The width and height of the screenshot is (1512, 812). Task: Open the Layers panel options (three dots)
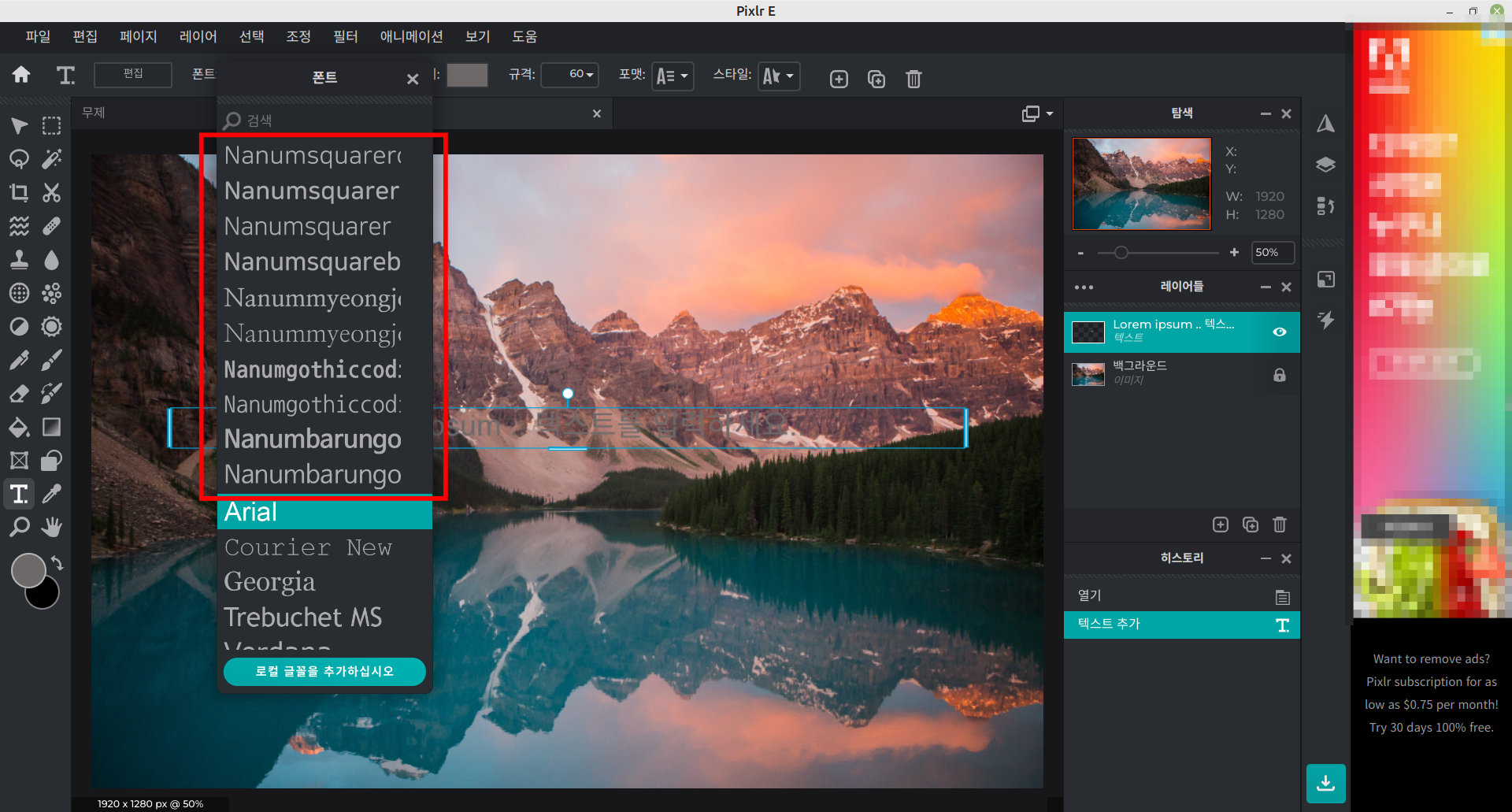[x=1084, y=287]
